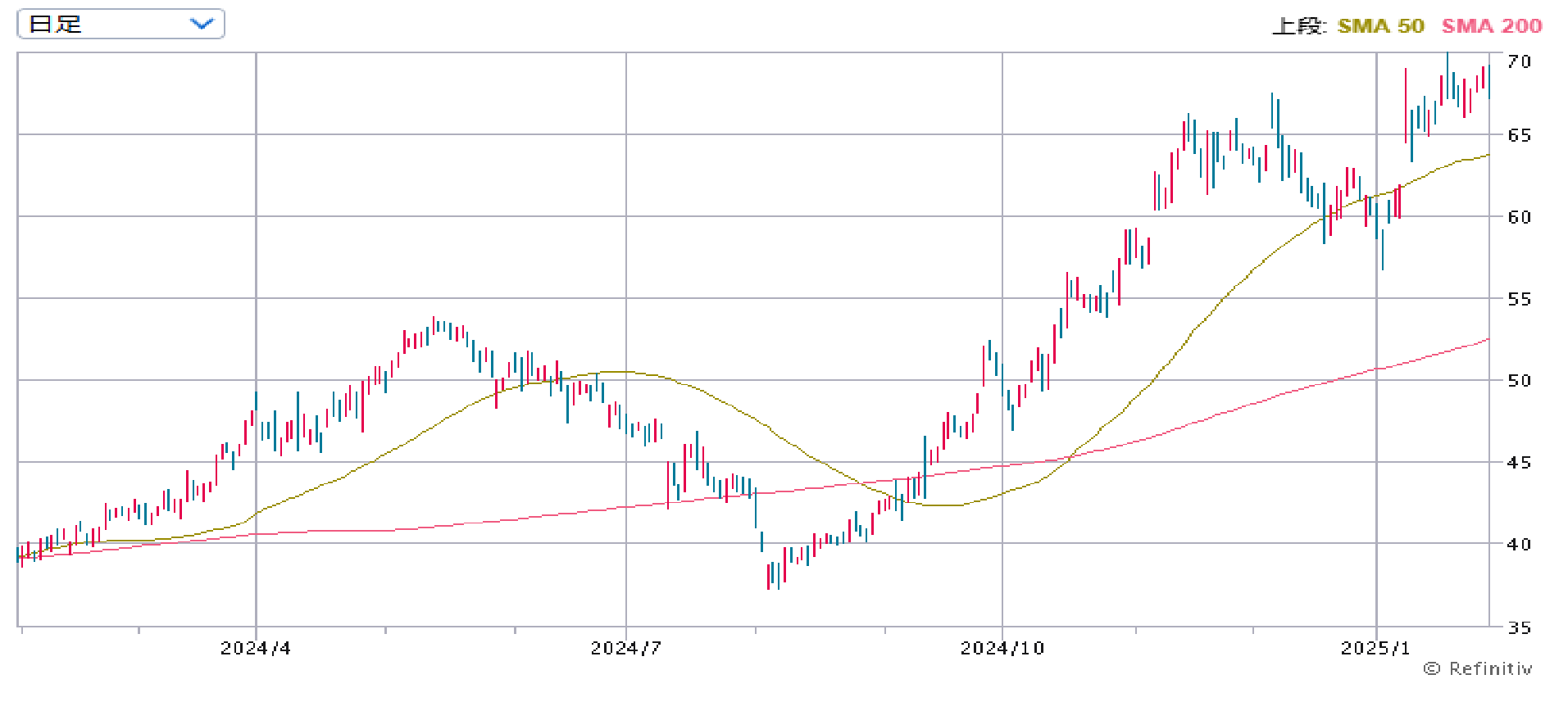Select the 2024/7 date axis label
This screenshot has height=720, width=1568.
625,649
